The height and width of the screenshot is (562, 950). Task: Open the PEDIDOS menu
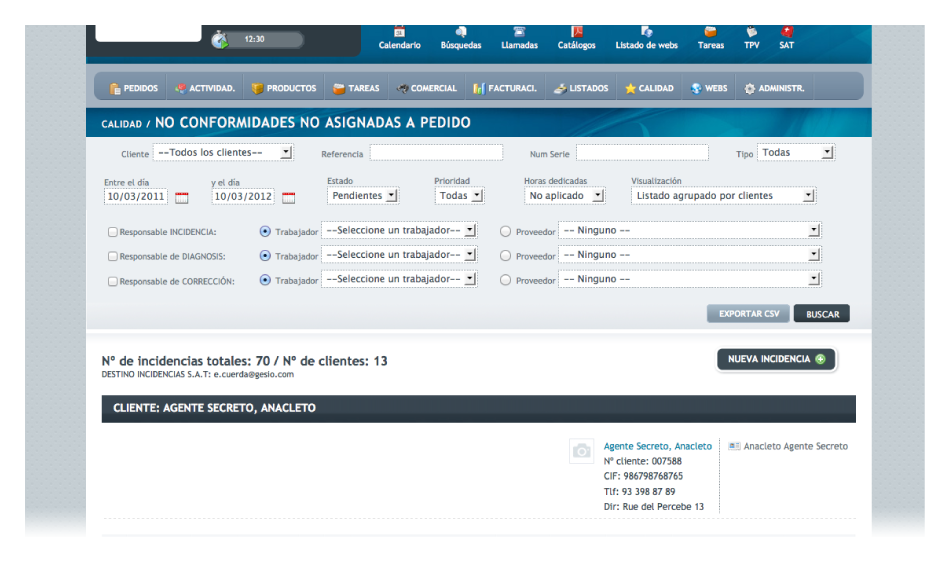coord(133,88)
